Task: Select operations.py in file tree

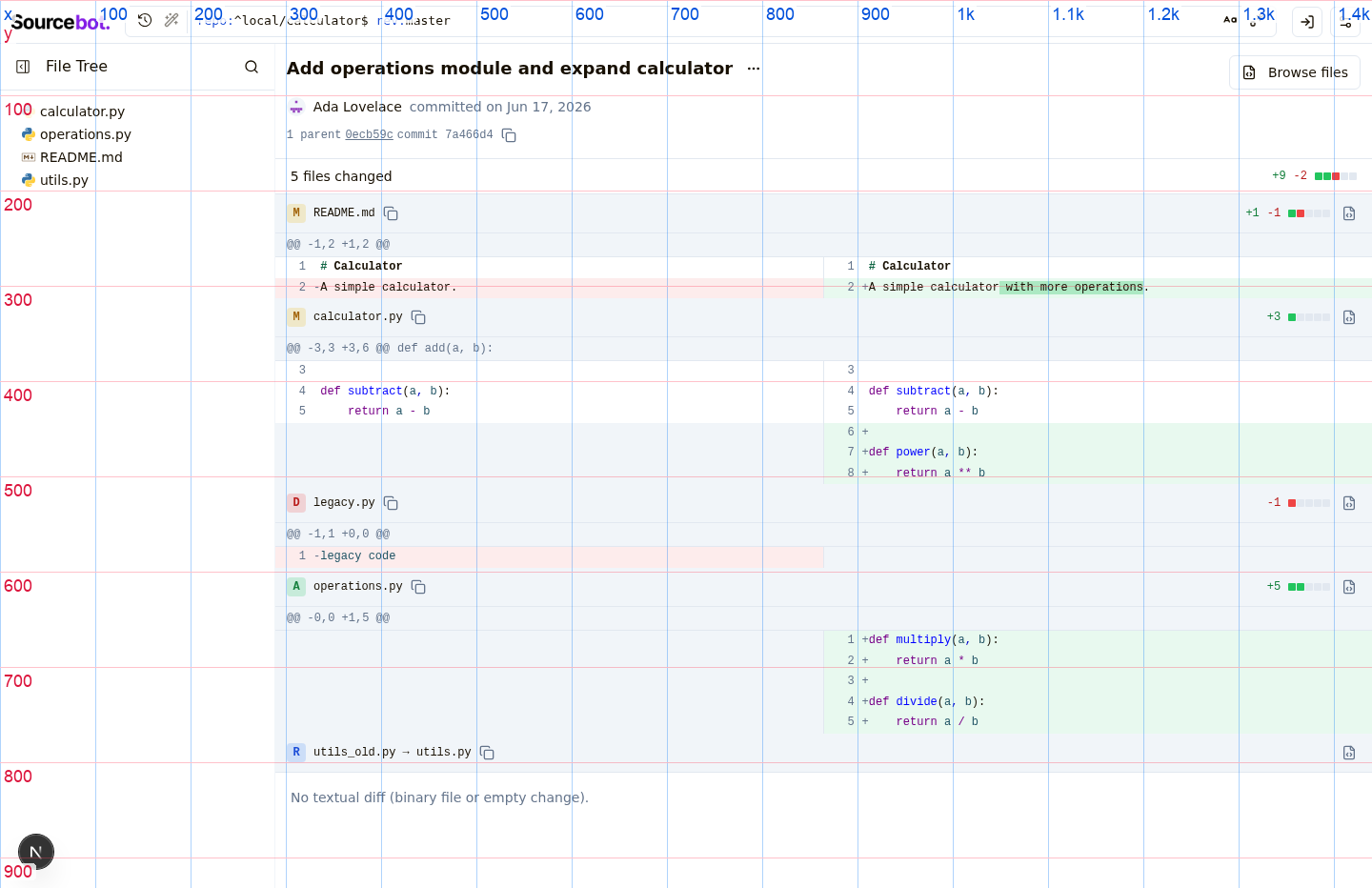Action: pos(86,134)
